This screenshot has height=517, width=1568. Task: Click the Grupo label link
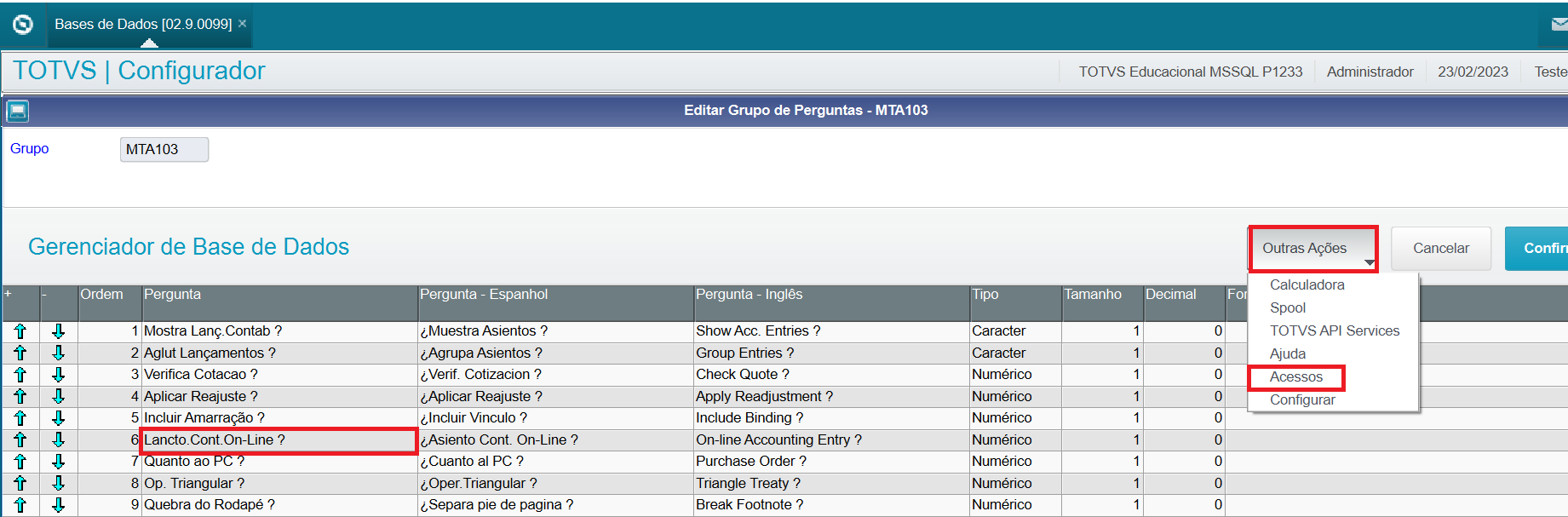[x=29, y=148]
